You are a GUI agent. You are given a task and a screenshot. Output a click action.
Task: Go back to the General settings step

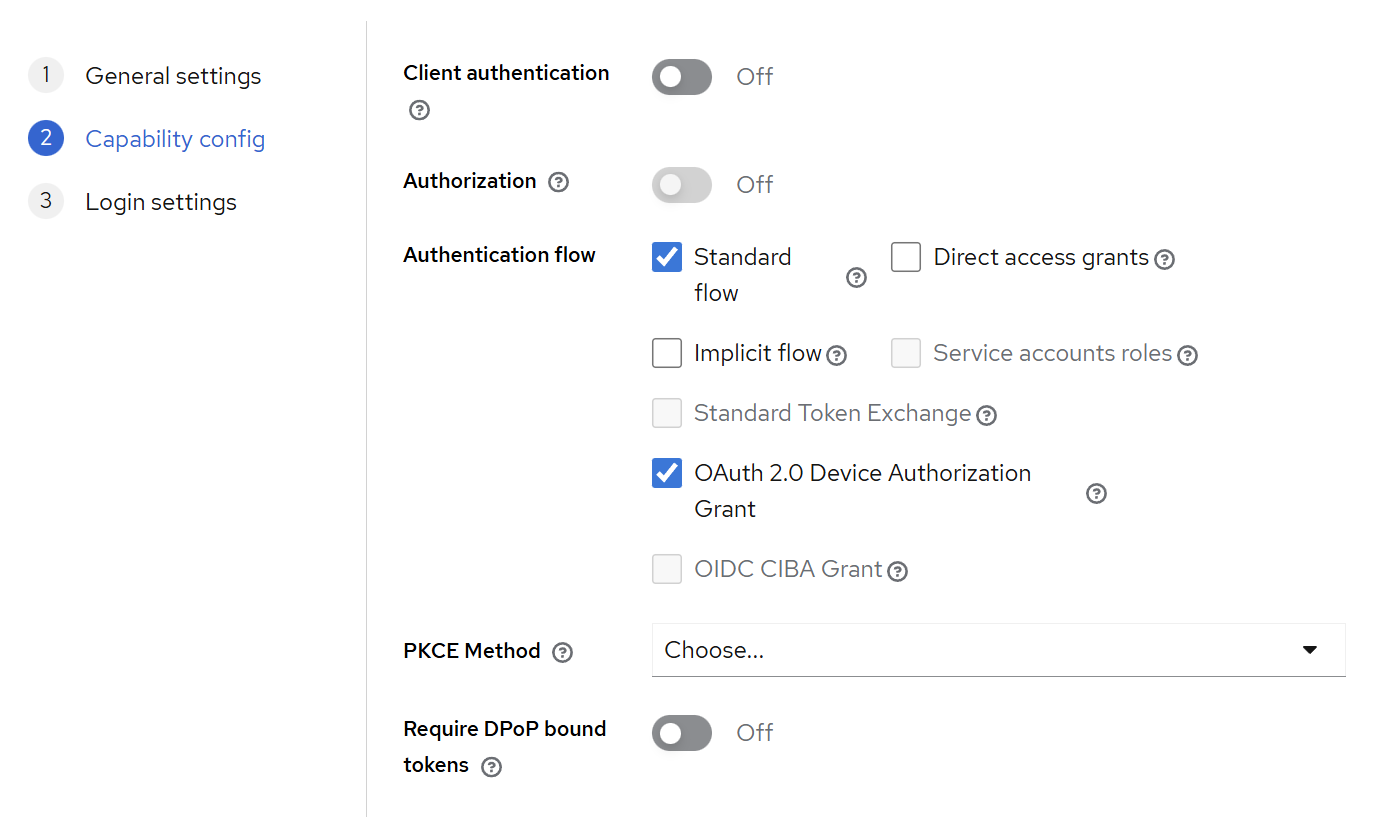tap(173, 75)
